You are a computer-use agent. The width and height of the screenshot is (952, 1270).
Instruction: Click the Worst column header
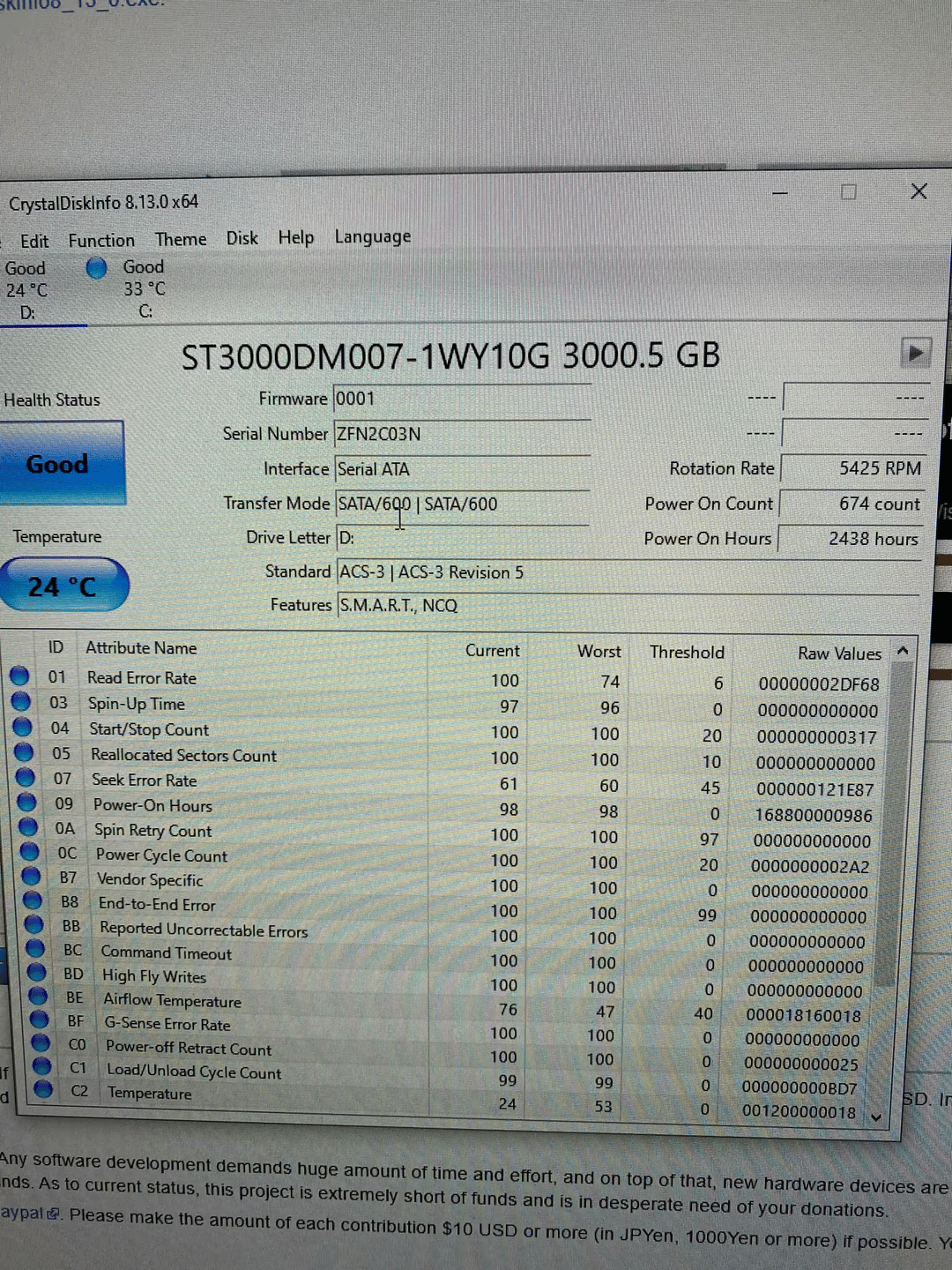click(599, 651)
